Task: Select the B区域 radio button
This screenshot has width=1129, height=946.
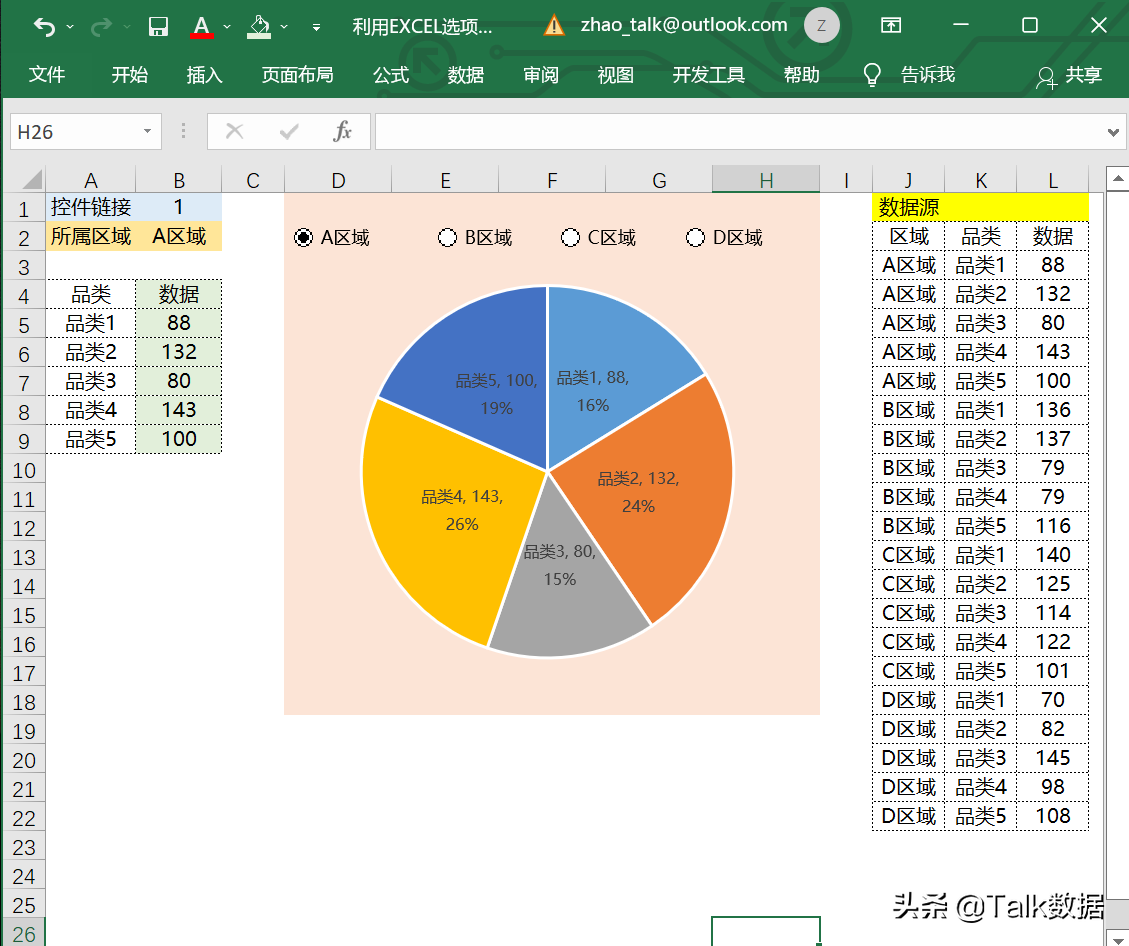Action: (447, 238)
